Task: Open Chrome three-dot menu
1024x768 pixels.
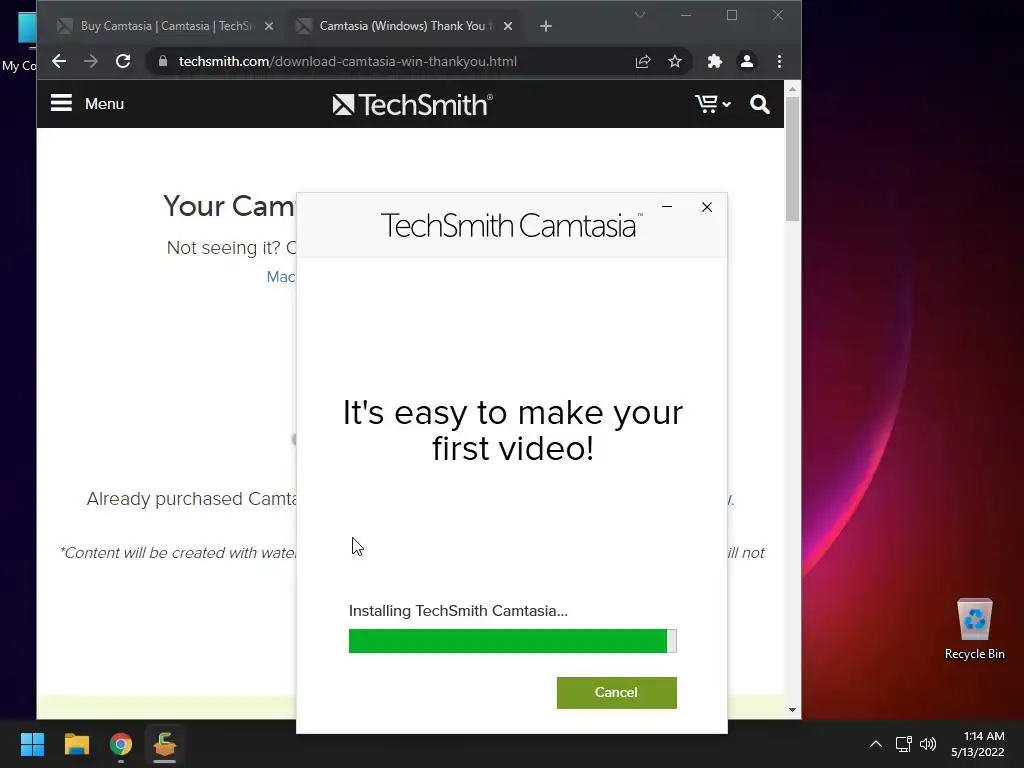Action: 779,61
